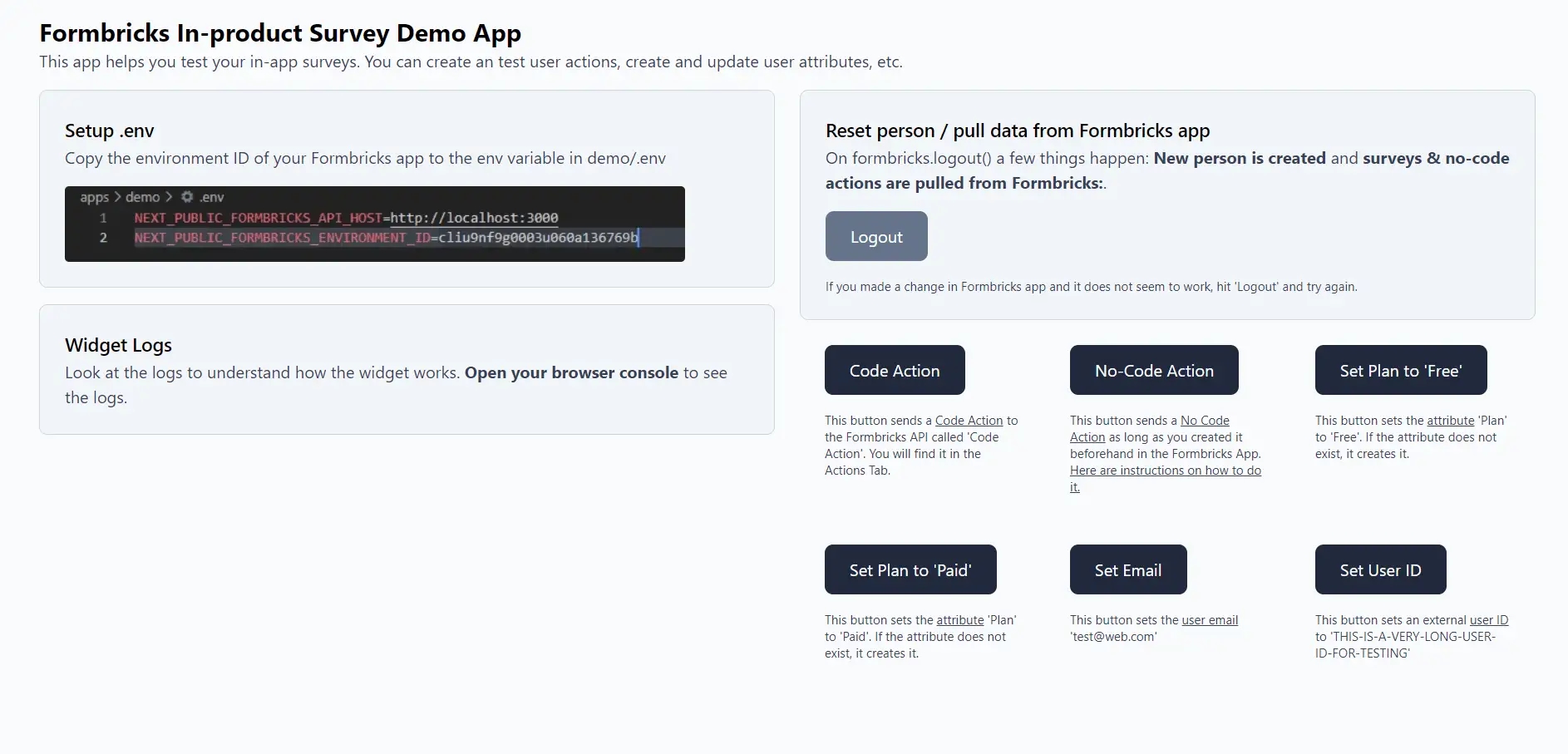Viewport: 1568px width, 754px height.
Task: Click the .env code screenshot image
Action: coord(375,224)
